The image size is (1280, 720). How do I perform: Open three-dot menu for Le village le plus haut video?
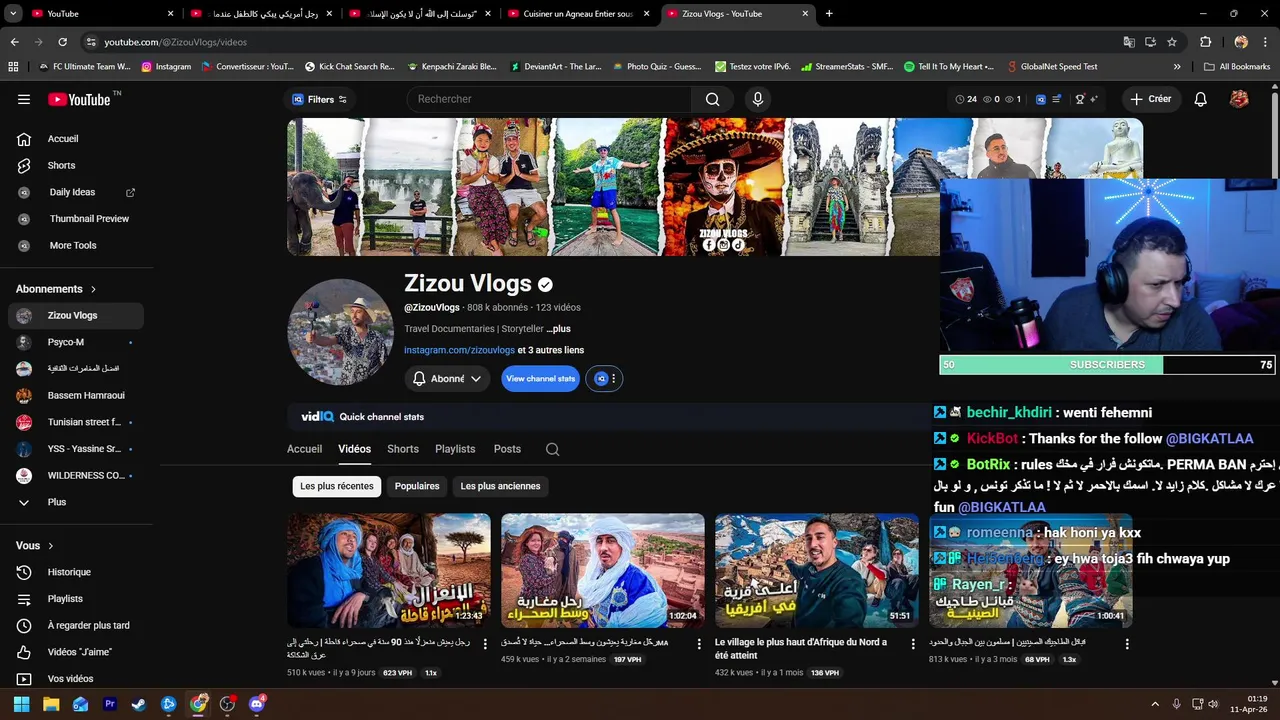(913, 645)
